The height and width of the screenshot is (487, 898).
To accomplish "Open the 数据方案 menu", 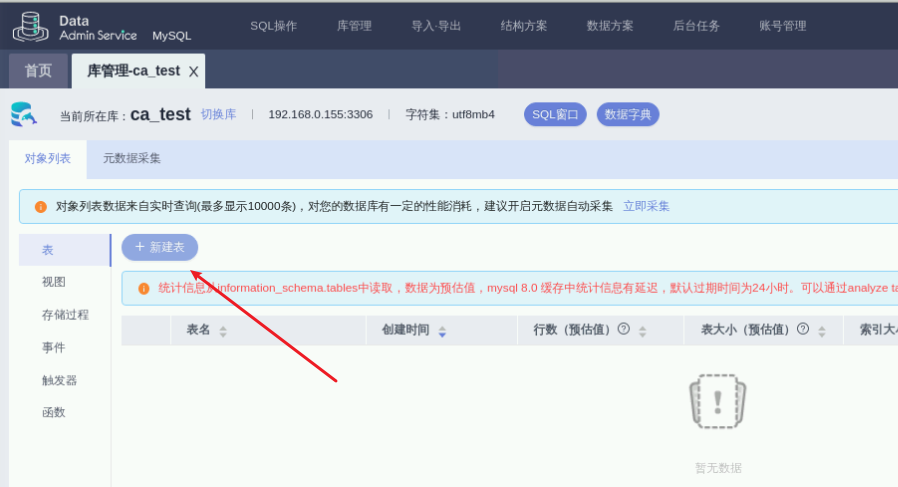I will [610, 26].
